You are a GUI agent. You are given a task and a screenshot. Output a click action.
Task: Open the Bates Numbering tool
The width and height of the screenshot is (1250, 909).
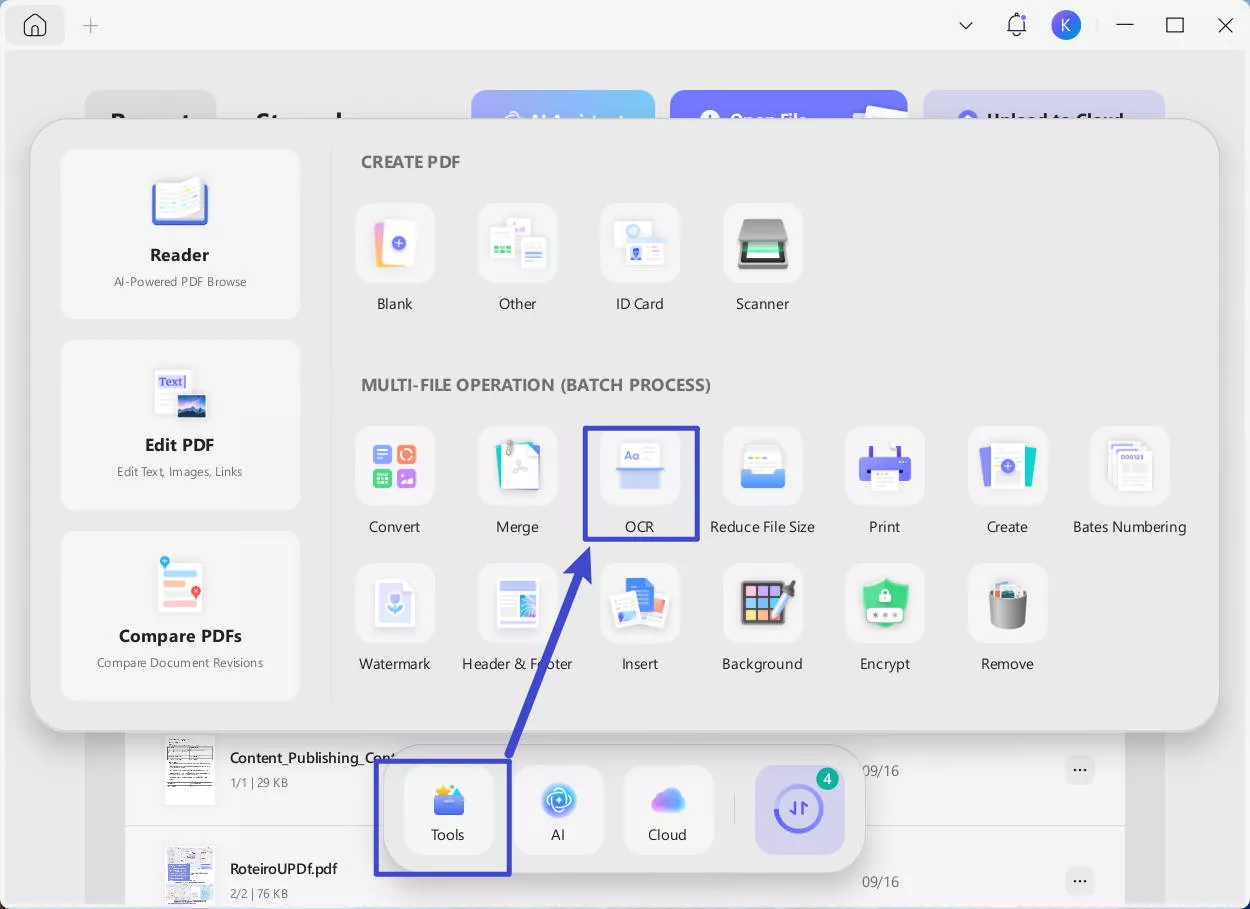[x=1129, y=467]
